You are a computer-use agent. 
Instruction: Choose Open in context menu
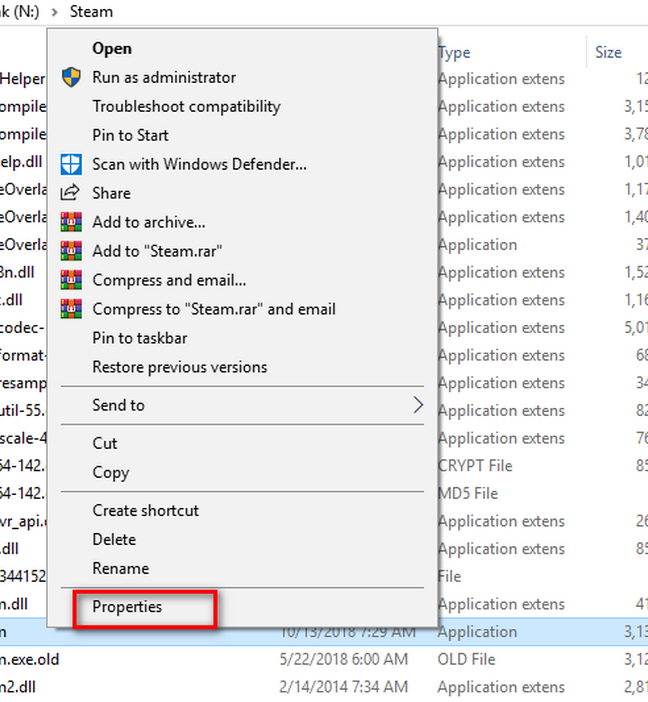112,48
